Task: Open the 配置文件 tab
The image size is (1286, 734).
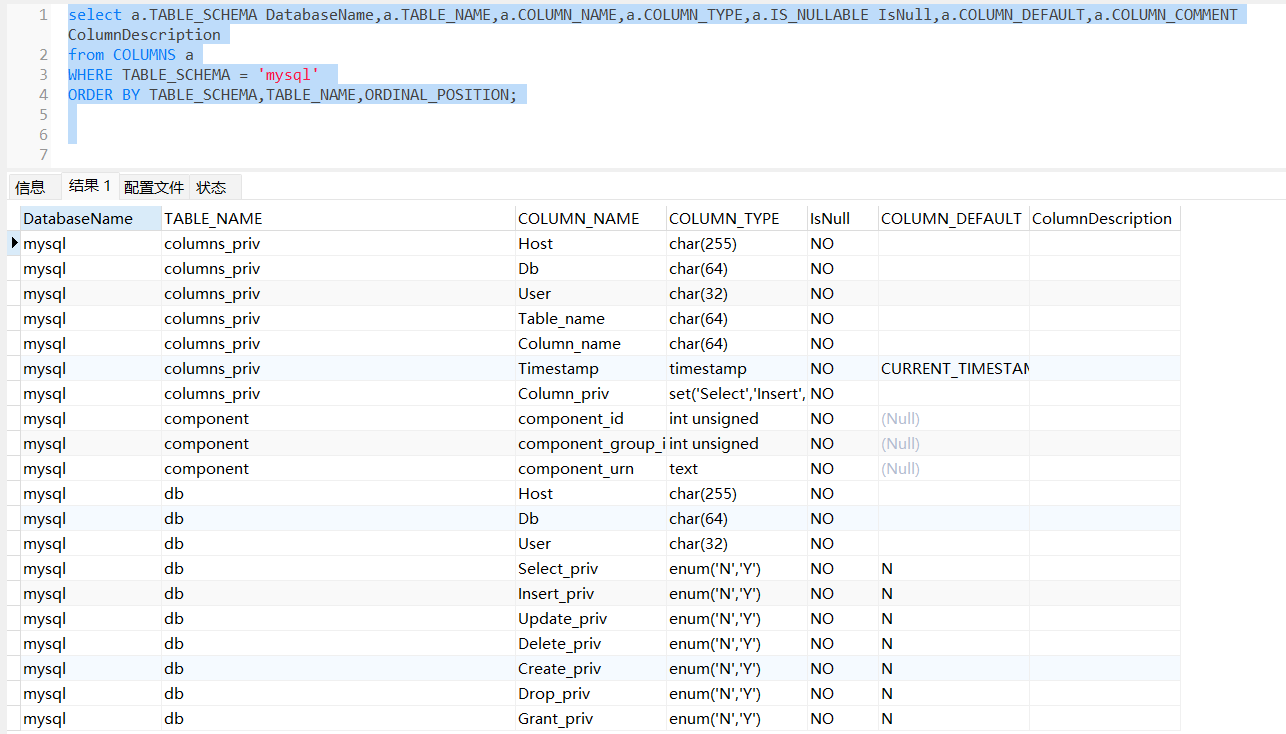Action: click(x=154, y=187)
